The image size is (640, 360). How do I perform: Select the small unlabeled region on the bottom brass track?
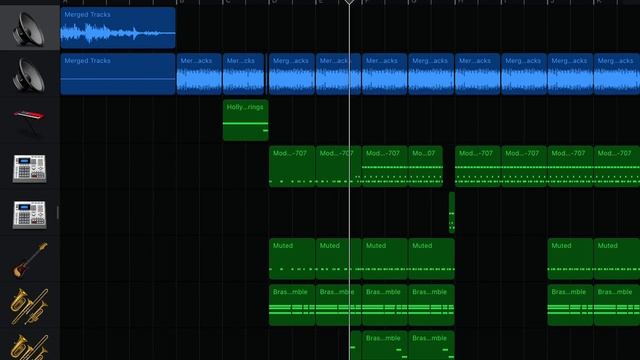pyautogui.click(x=356, y=345)
